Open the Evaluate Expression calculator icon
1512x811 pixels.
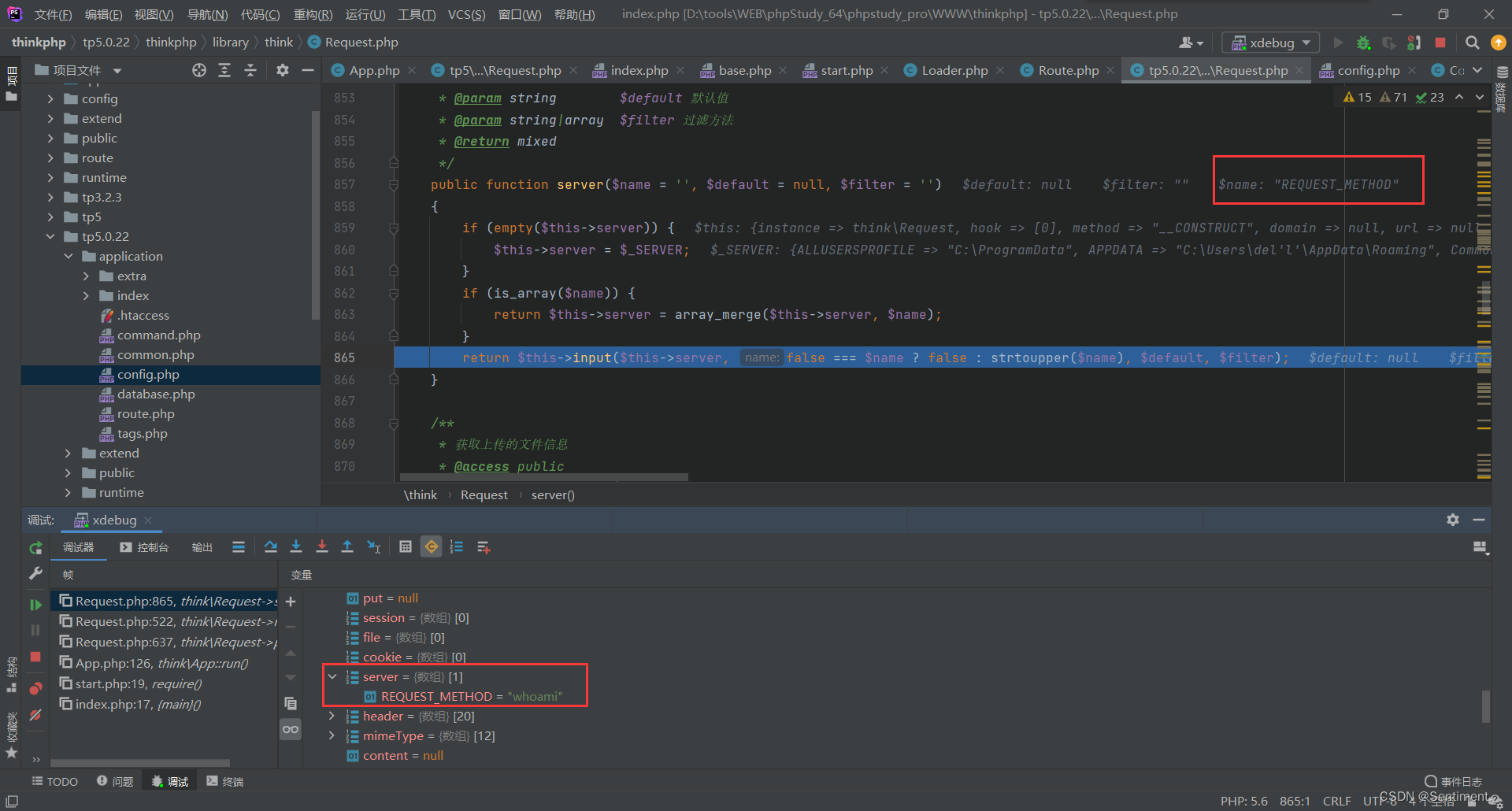point(406,546)
